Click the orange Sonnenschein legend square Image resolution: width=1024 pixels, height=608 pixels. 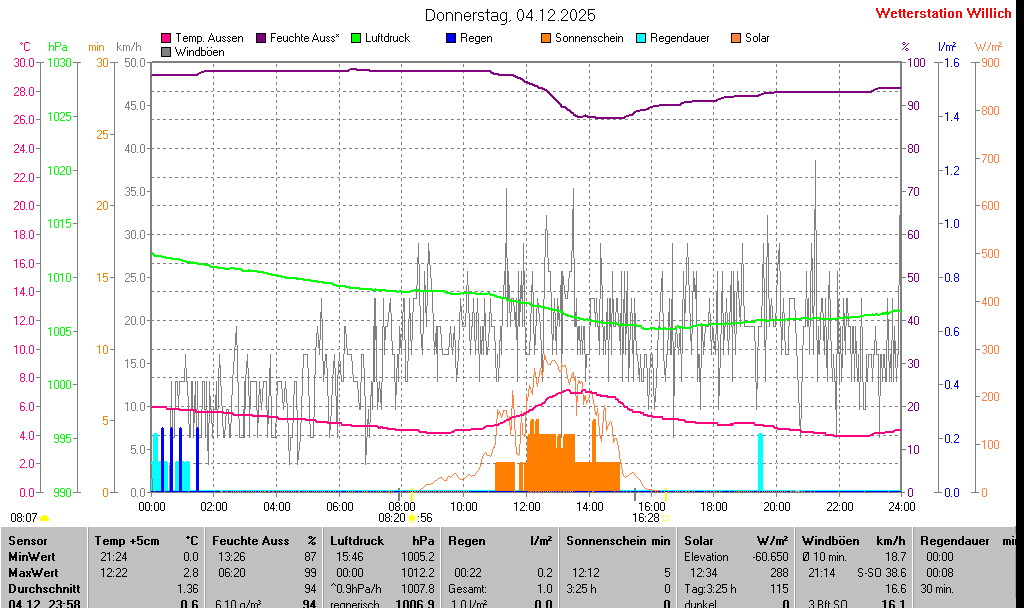pos(546,38)
